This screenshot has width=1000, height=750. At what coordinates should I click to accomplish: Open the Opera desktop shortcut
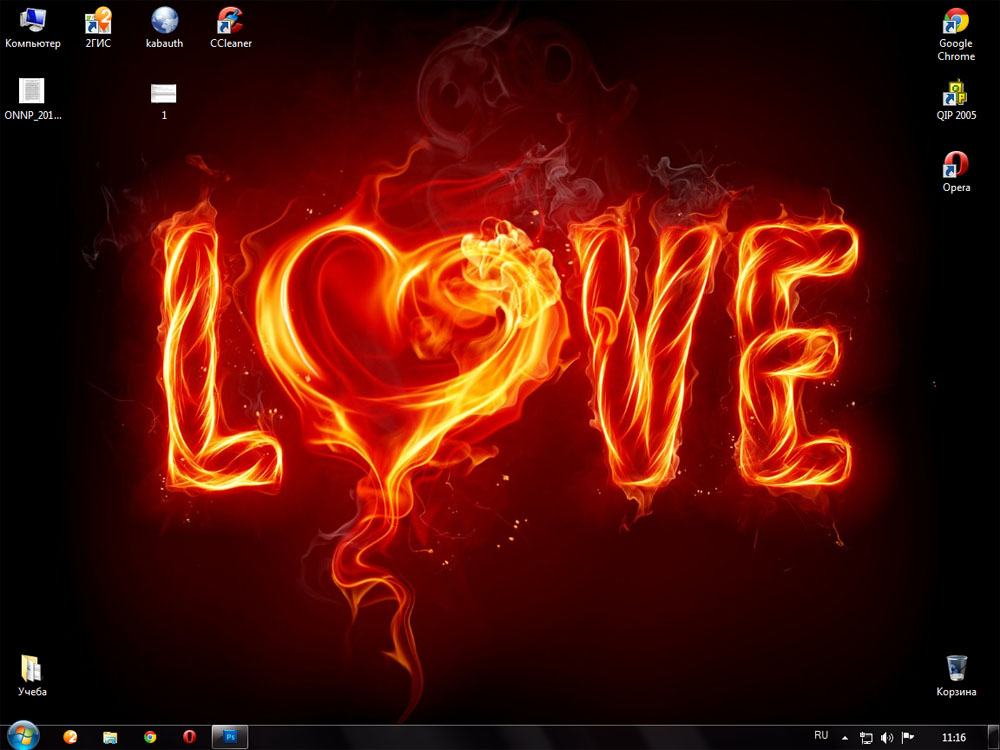click(955, 172)
